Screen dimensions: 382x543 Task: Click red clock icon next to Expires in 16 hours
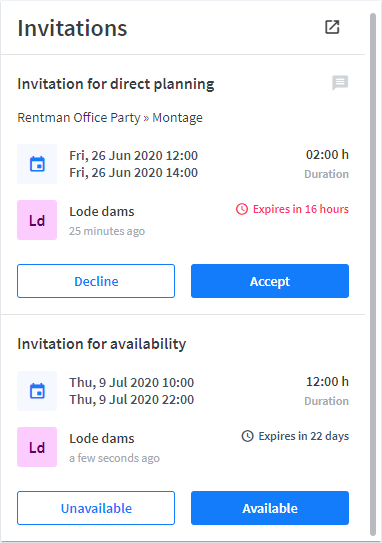[x=242, y=209]
